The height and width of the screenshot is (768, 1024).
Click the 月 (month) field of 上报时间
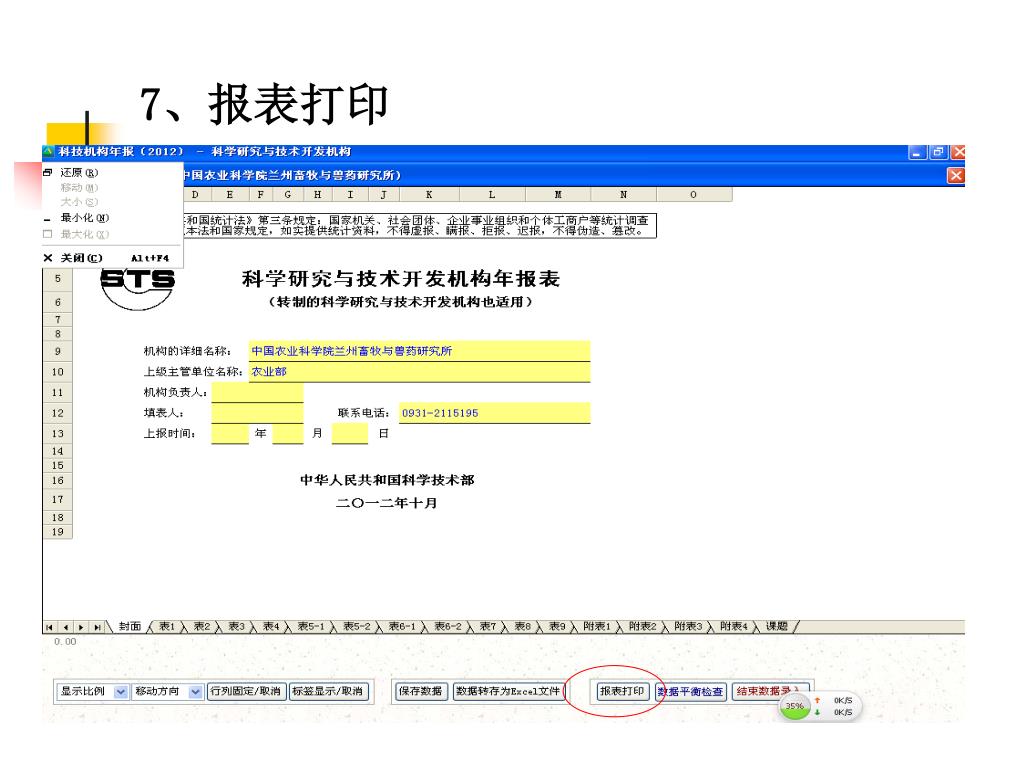pos(288,434)
